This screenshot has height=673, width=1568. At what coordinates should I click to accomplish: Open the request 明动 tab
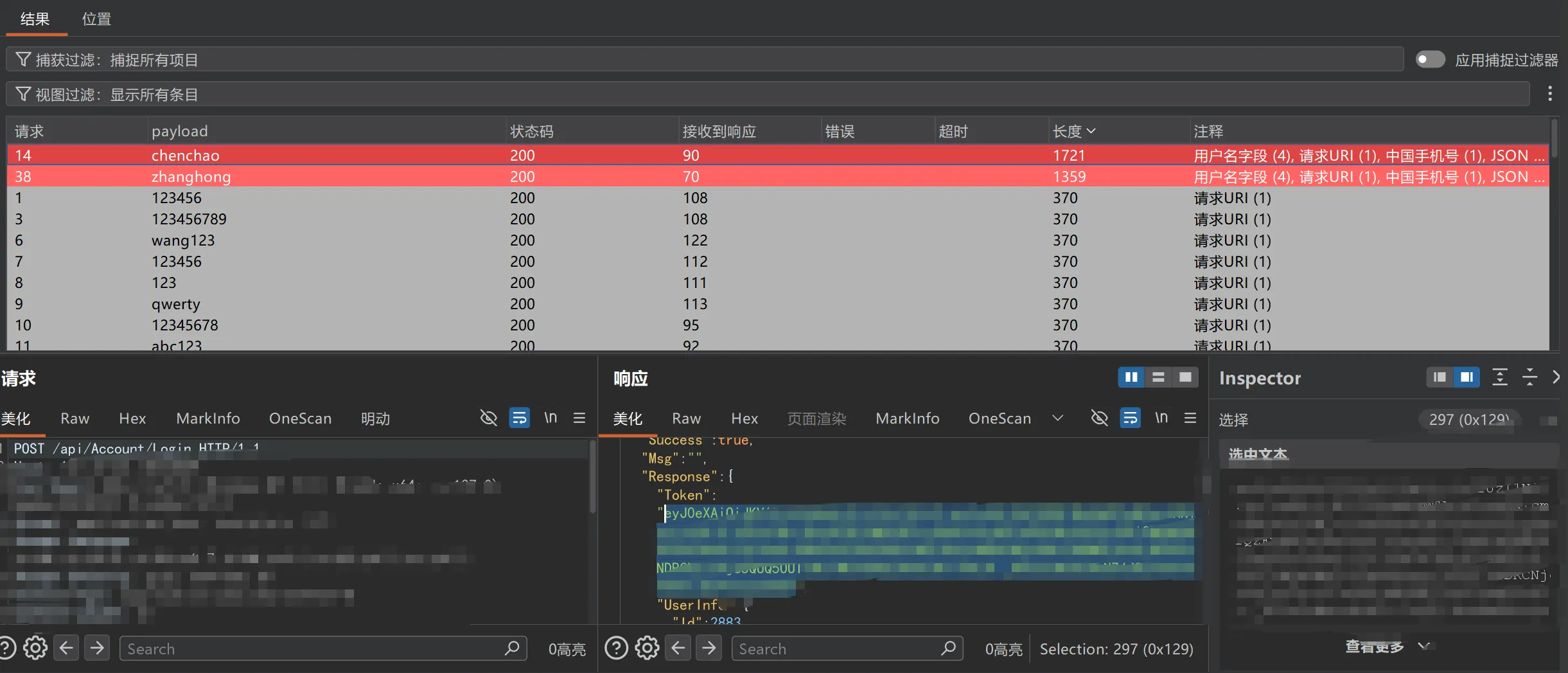click(375, 418)
